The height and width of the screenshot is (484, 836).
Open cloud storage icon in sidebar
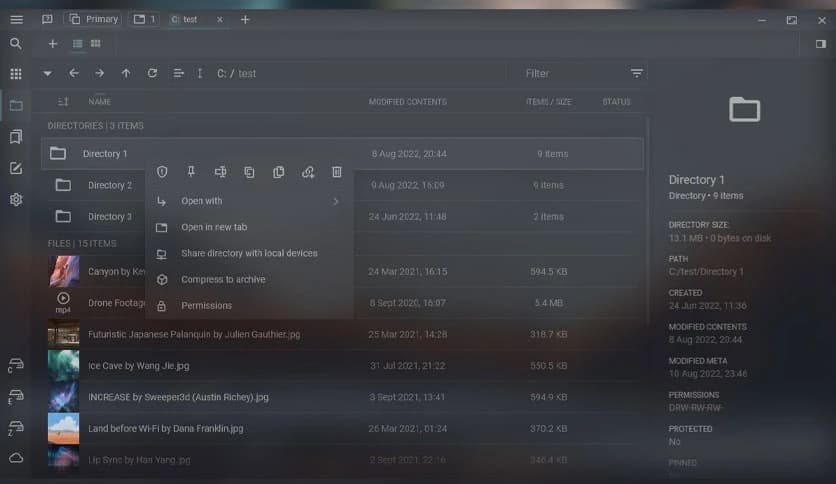16,458
